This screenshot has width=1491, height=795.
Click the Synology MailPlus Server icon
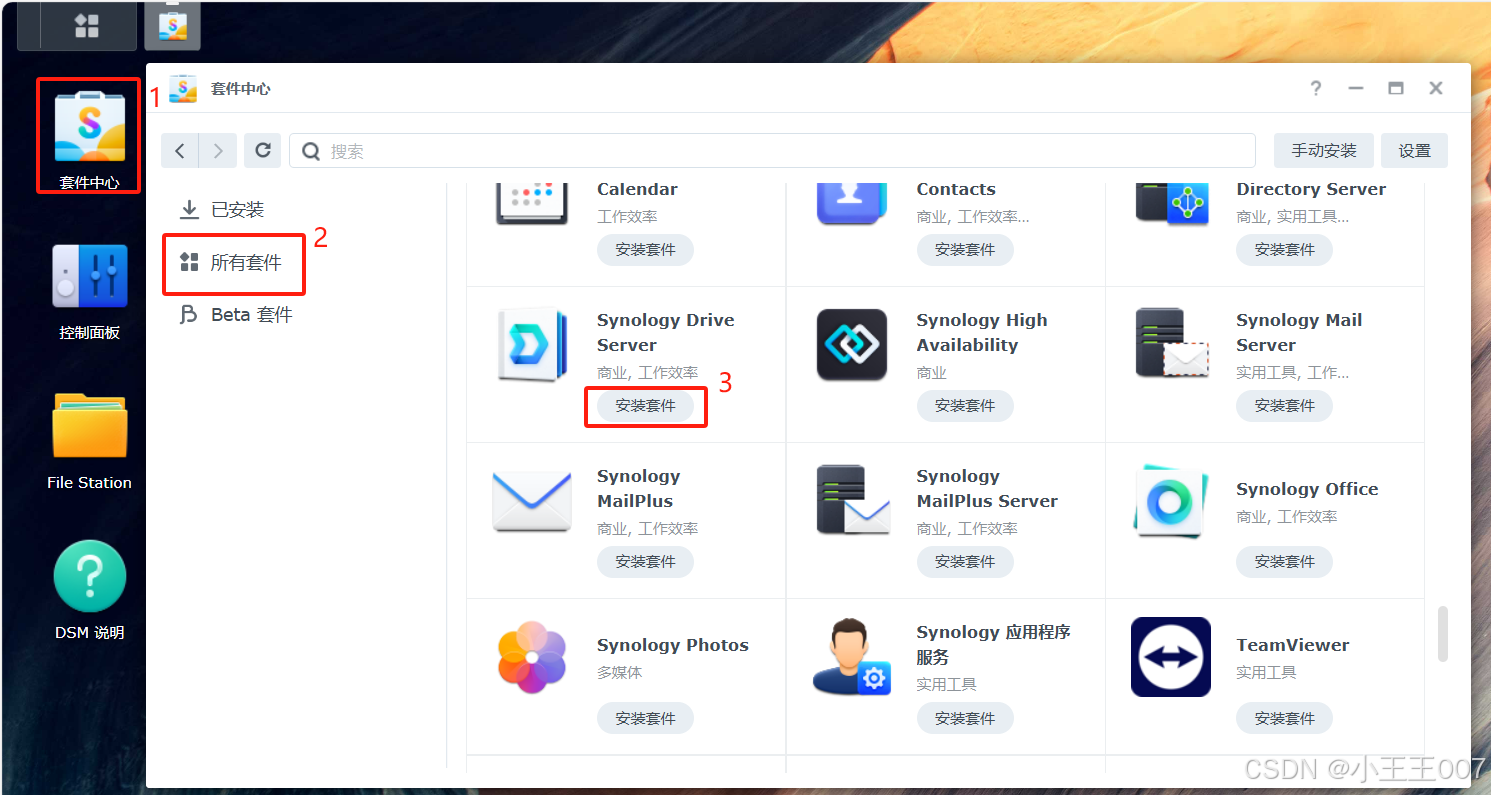(x=852, y=500)
